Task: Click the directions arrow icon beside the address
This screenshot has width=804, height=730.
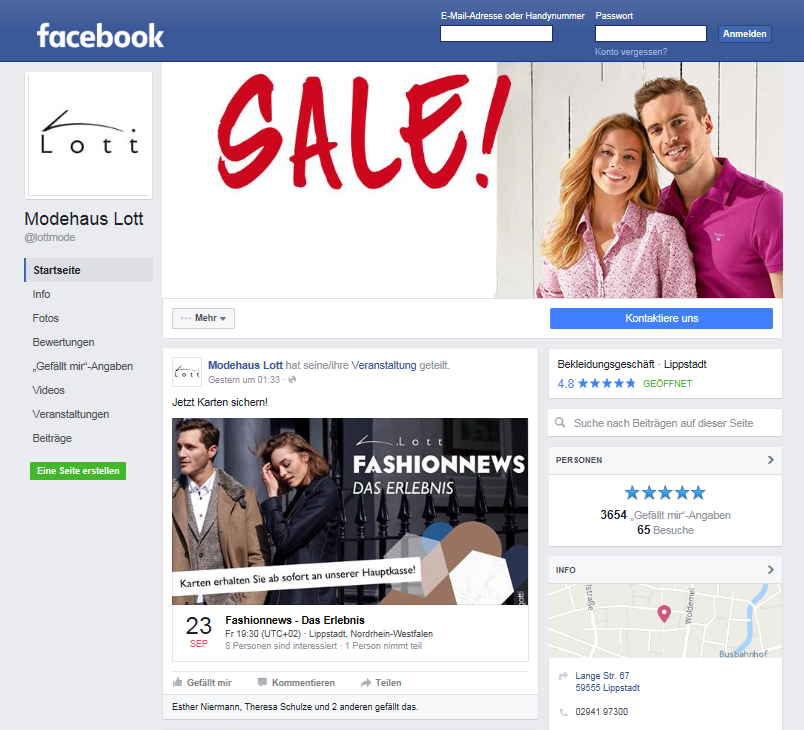Action: click(x=564, y=676)
